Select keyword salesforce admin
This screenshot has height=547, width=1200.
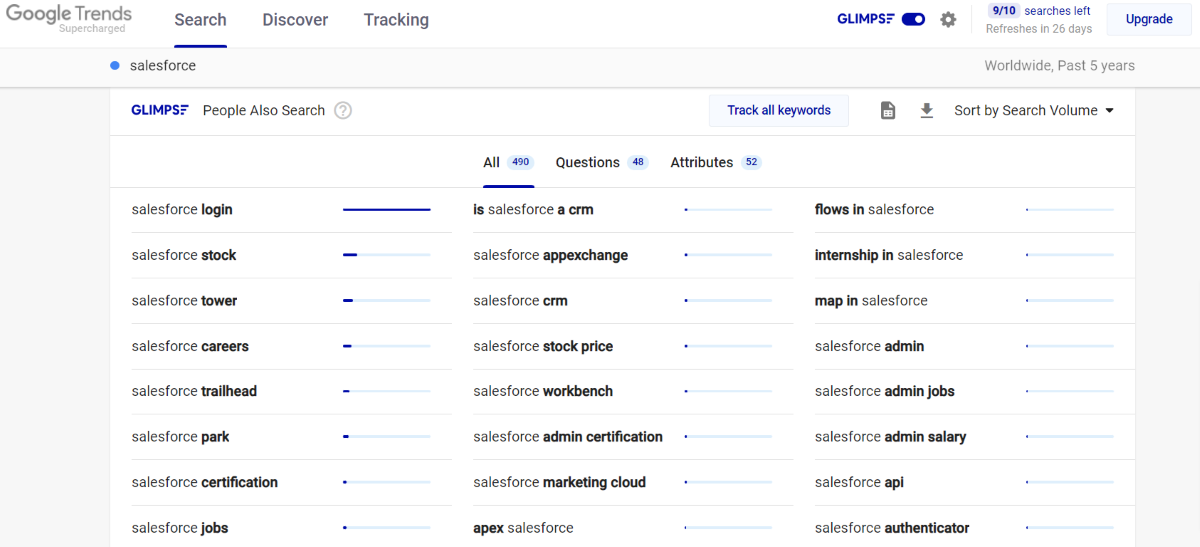[x=870, y=346]
